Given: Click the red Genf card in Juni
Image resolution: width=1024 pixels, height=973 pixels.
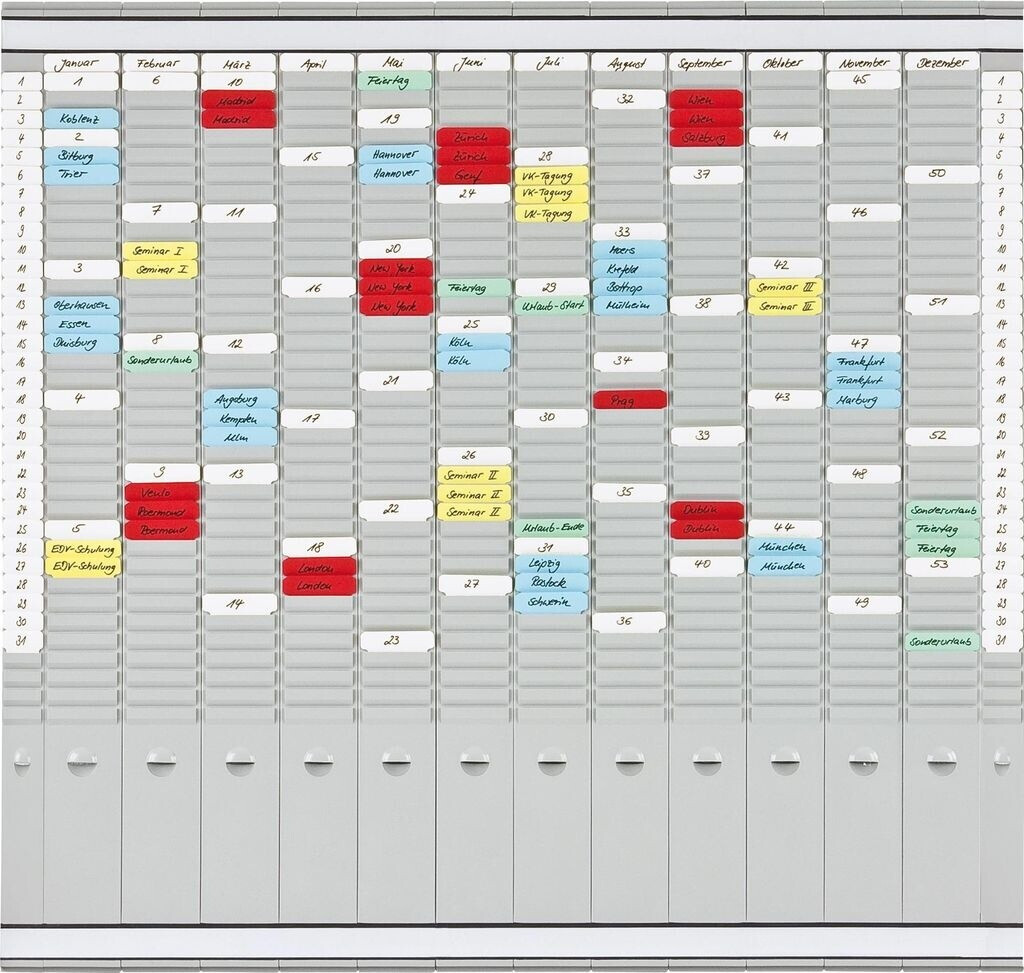Looking at the screenshot, I should coord(473,175).
